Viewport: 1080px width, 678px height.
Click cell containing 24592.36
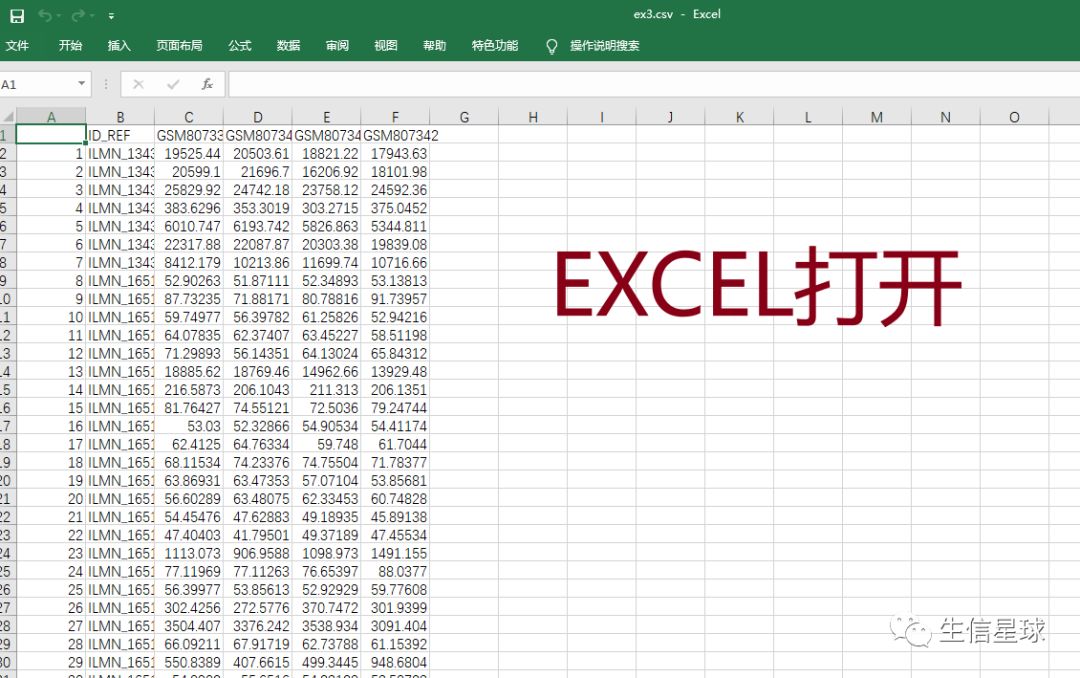pos(395,190)
